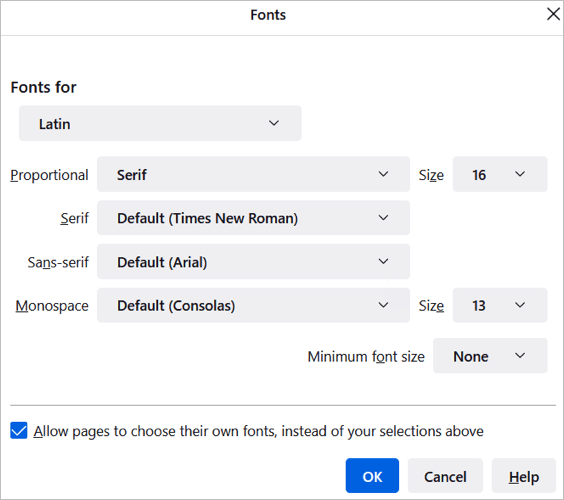Viewport: 564px width, 500px height.
Task: Click the Fonts for heading
Action: coord(44,87)
